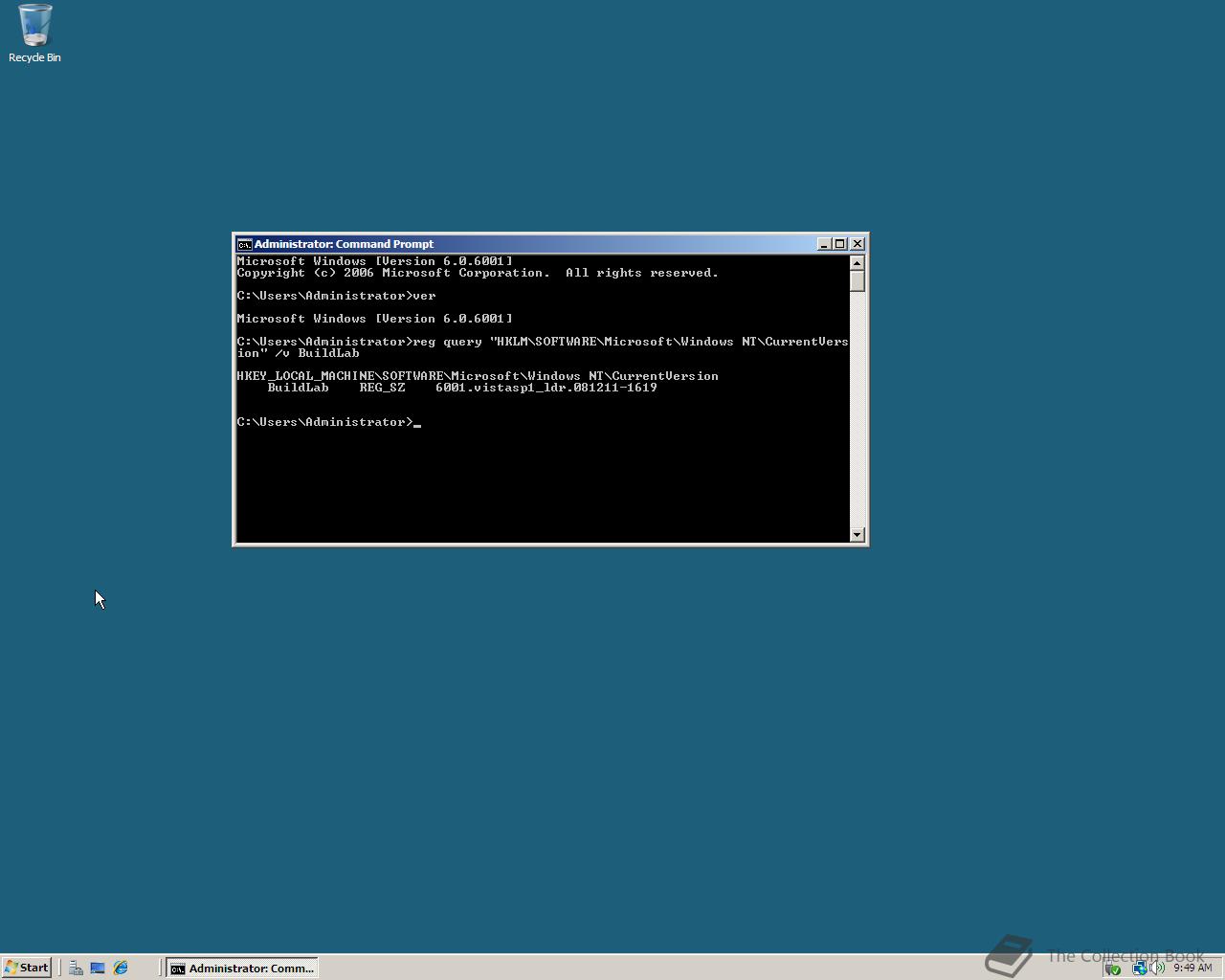Close the Command Prompt window
This screenshot has height=980, width=1225.
857,244
